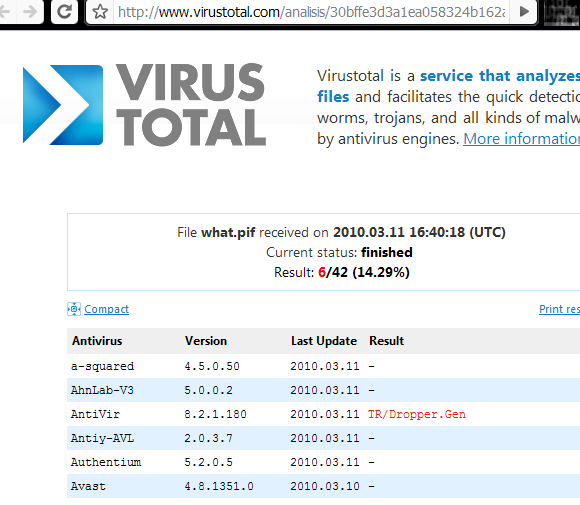Click the Compact view icon
This screenshot has width=580, height=505.
click(74, 309)
